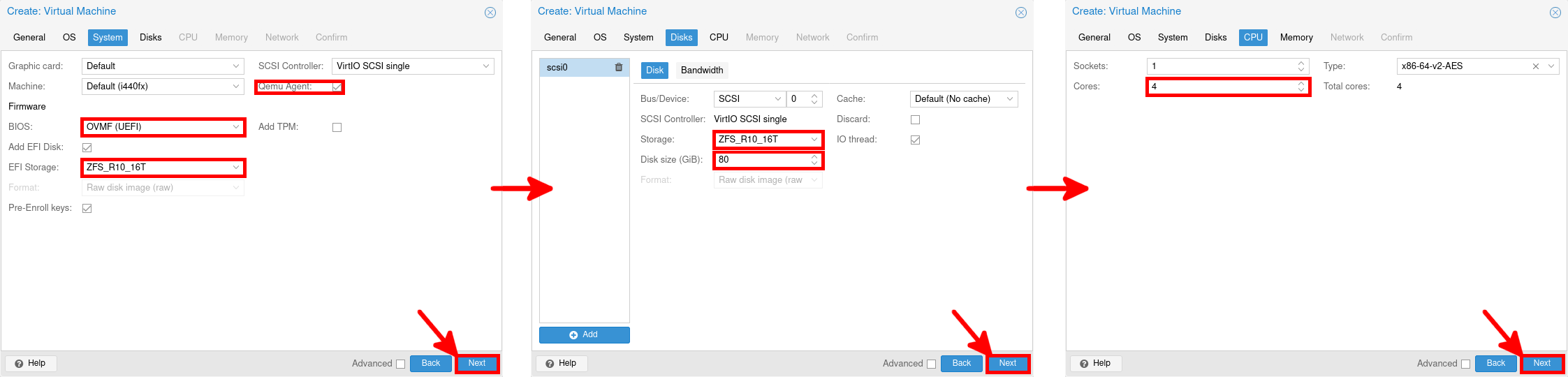Viewport: 1568px width, 377px height.
Task: Increase the Disk size (GiB) using the spinner arrow
Action: point(814,156)
